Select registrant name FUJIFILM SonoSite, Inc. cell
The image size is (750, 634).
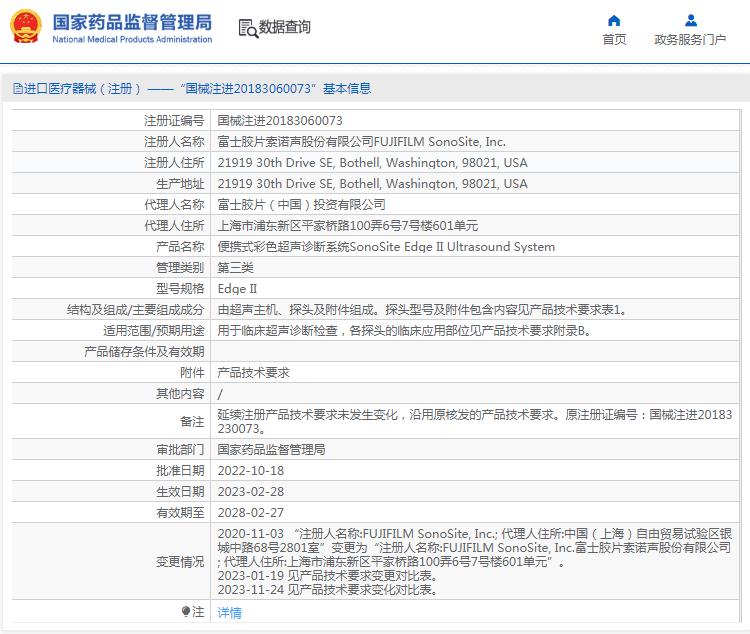pos(362,142)
